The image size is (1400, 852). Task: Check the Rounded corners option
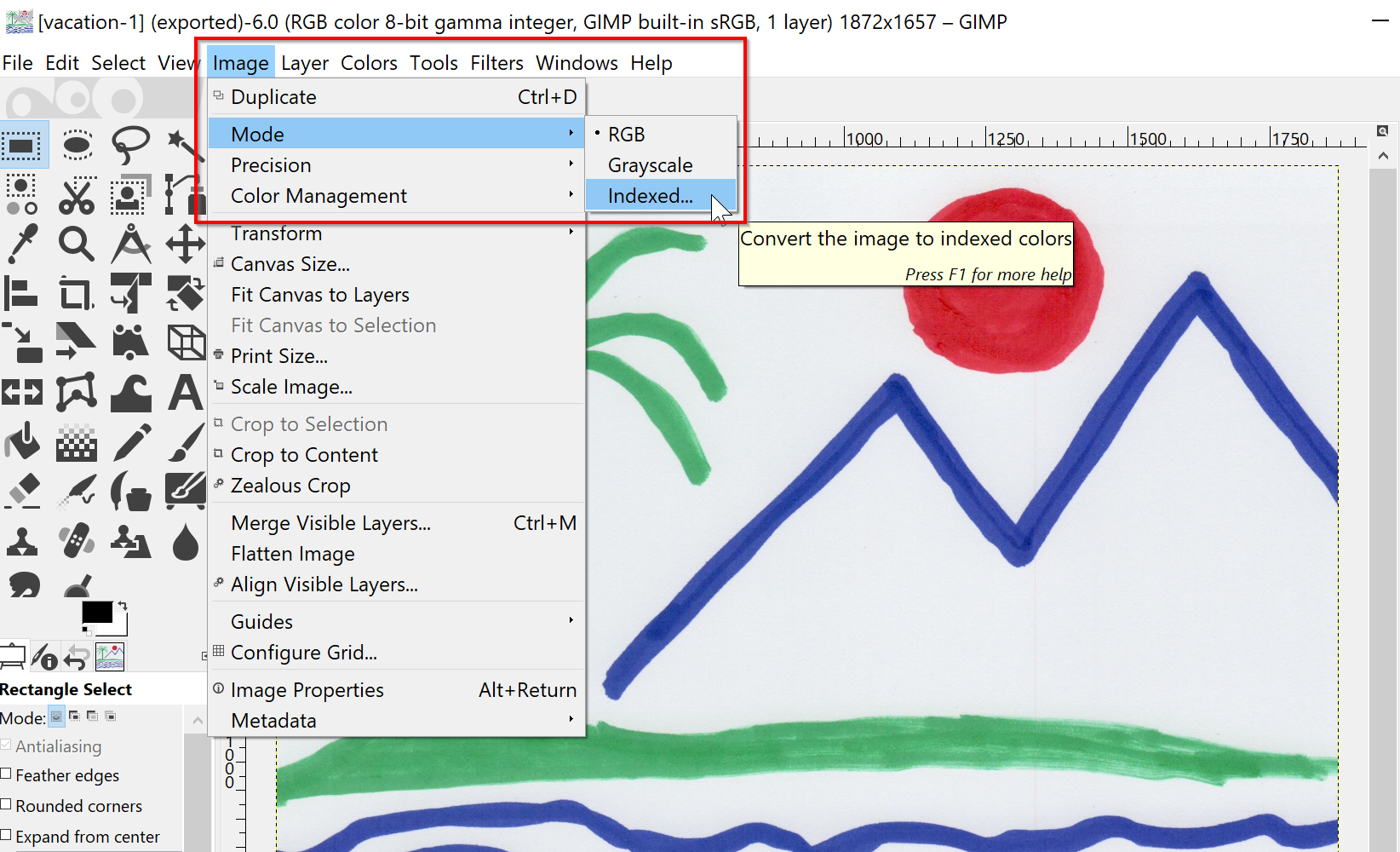[7, 805]
